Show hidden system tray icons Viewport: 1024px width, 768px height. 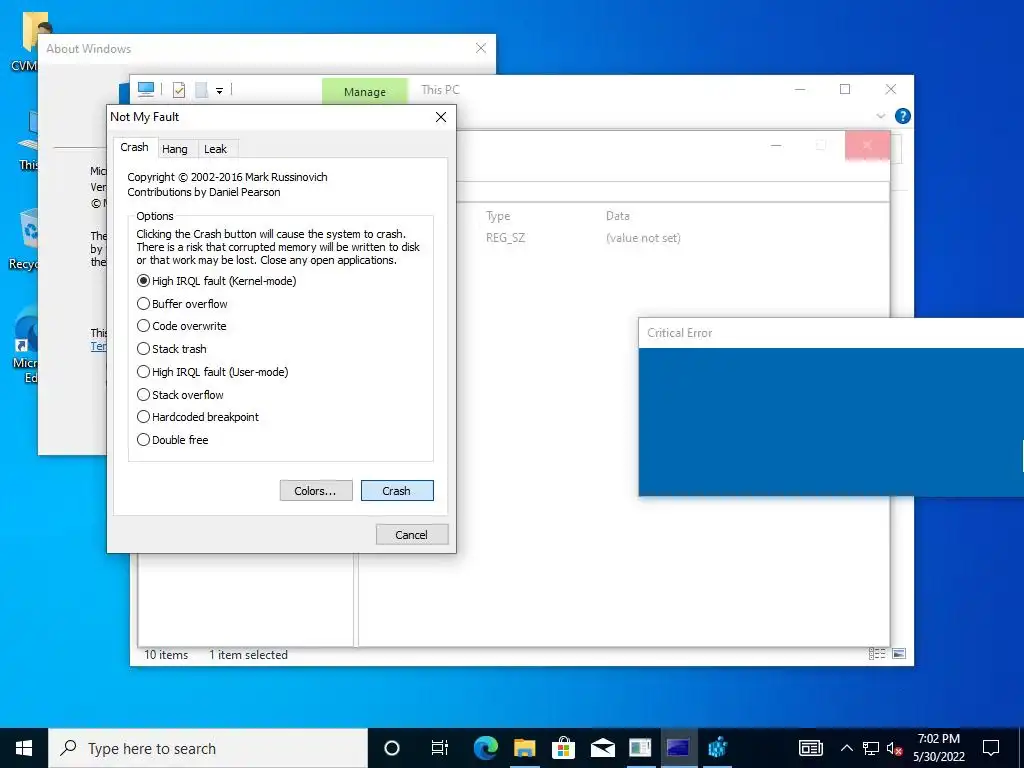(846, 748)
